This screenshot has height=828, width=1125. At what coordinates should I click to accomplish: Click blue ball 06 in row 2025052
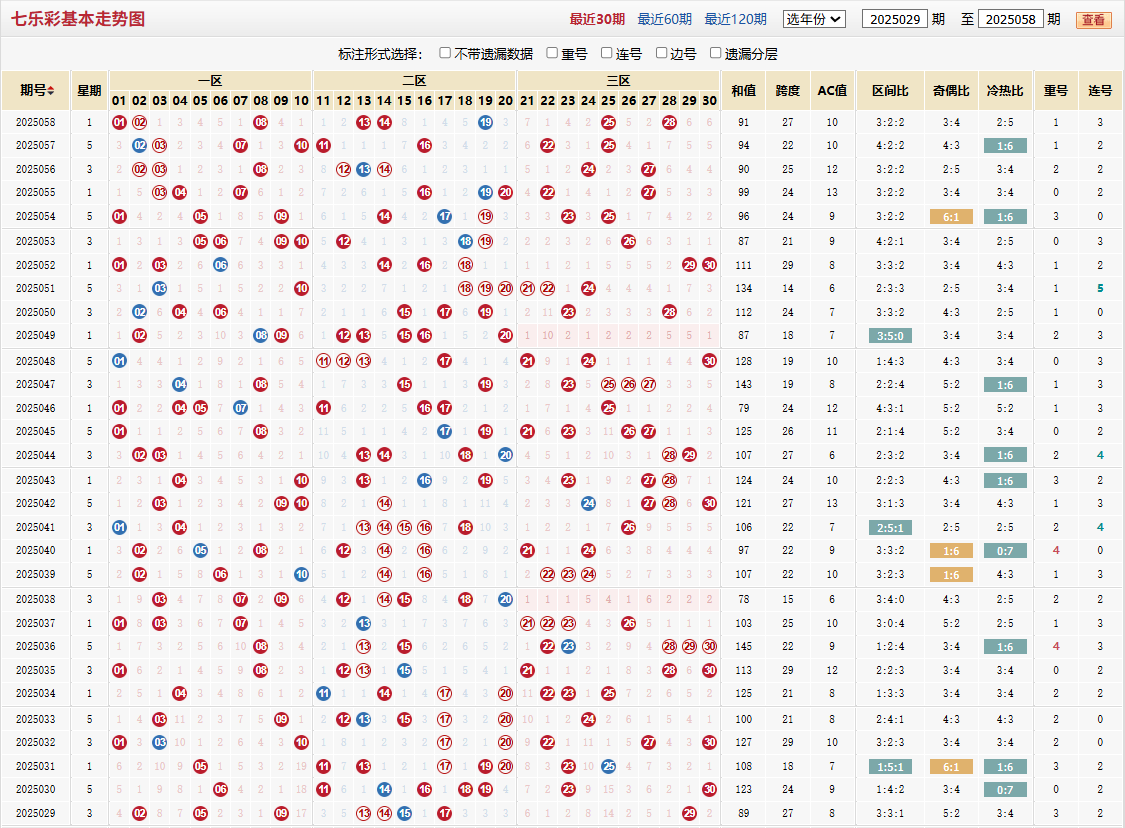point(220,265)
